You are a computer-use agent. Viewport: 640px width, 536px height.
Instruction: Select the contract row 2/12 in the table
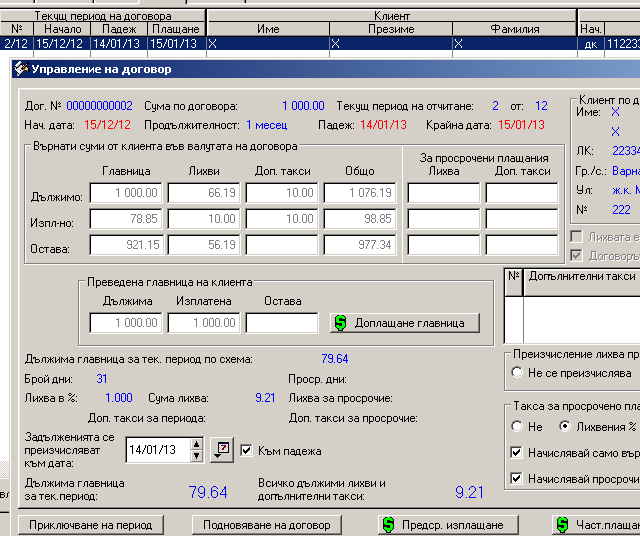(x=320, y=44)
